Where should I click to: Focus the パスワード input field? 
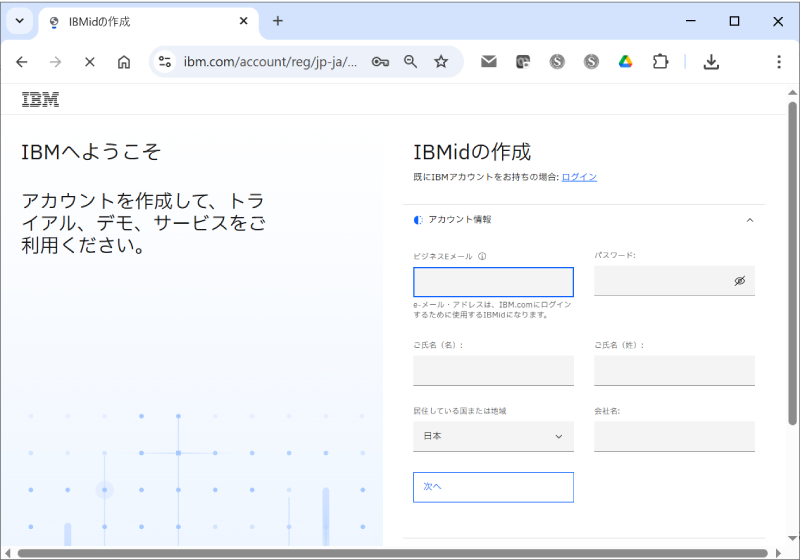[674, 281]
